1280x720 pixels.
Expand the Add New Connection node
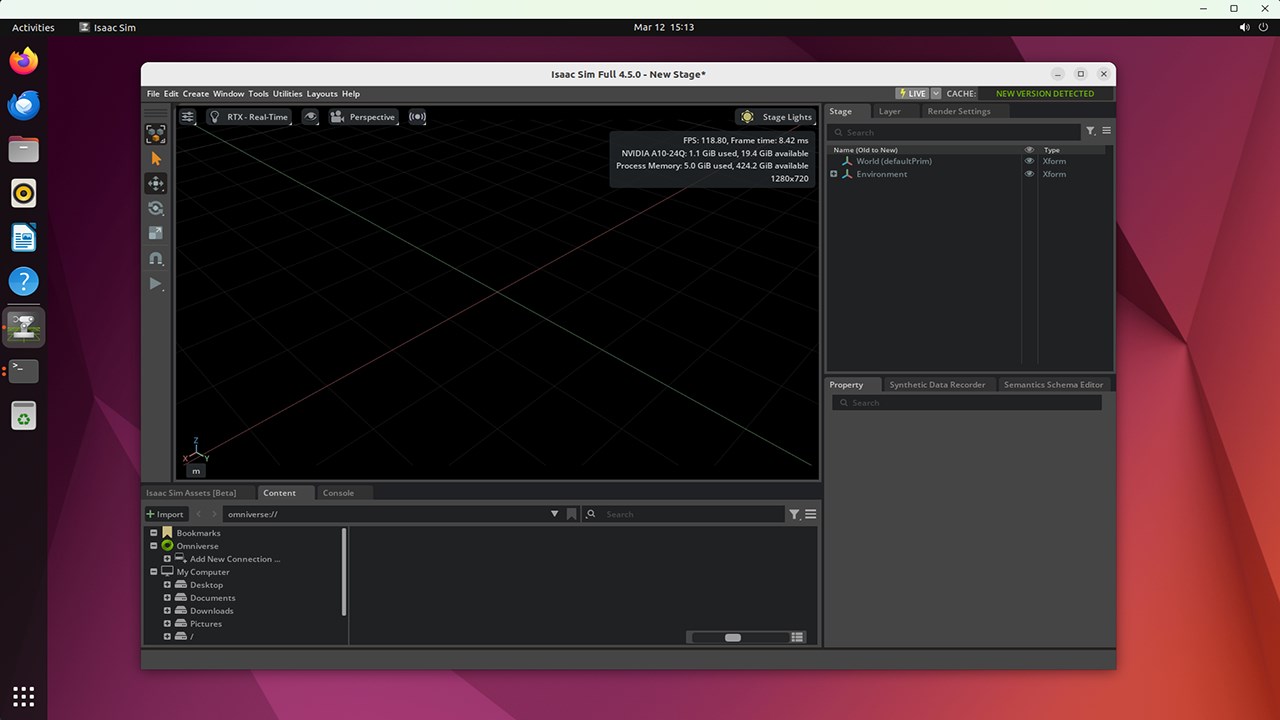click(167, 559)
